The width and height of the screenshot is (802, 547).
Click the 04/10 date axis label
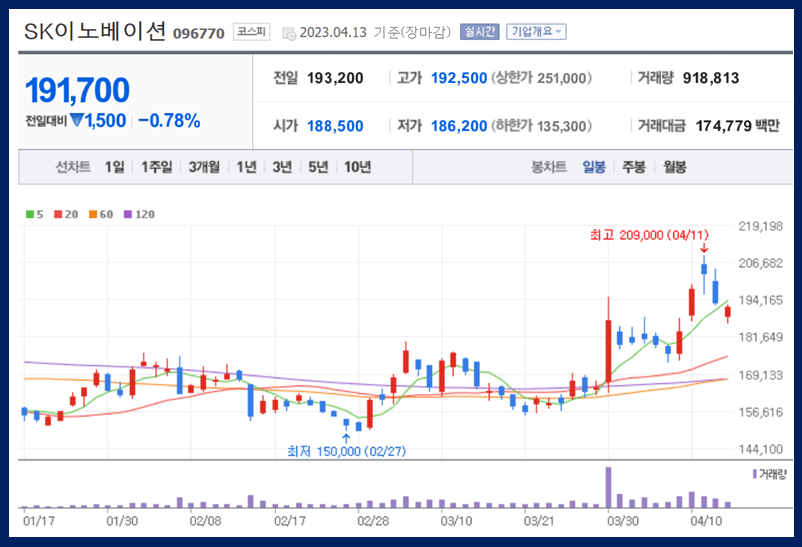point(706,521)
